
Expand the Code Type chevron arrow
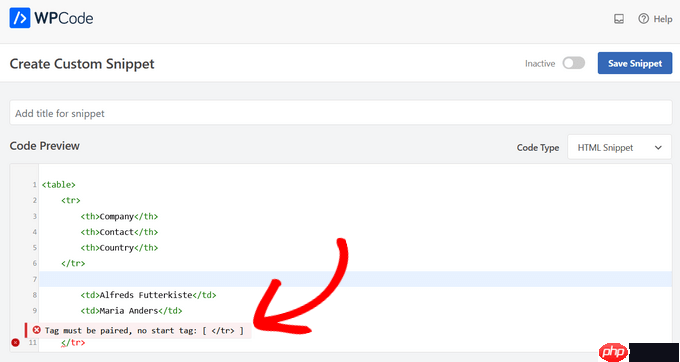(x=658, y=148)
